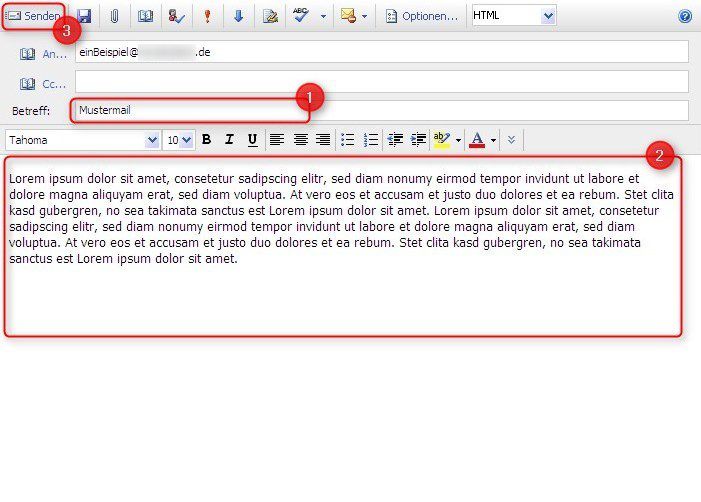Open font color dropdown arrow

pyautogui.click(x=493, y=140)
